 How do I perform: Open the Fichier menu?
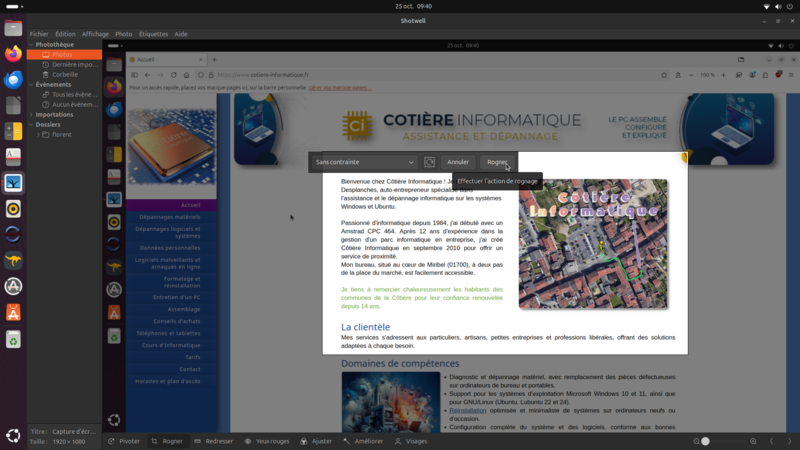tap(39, 34)
